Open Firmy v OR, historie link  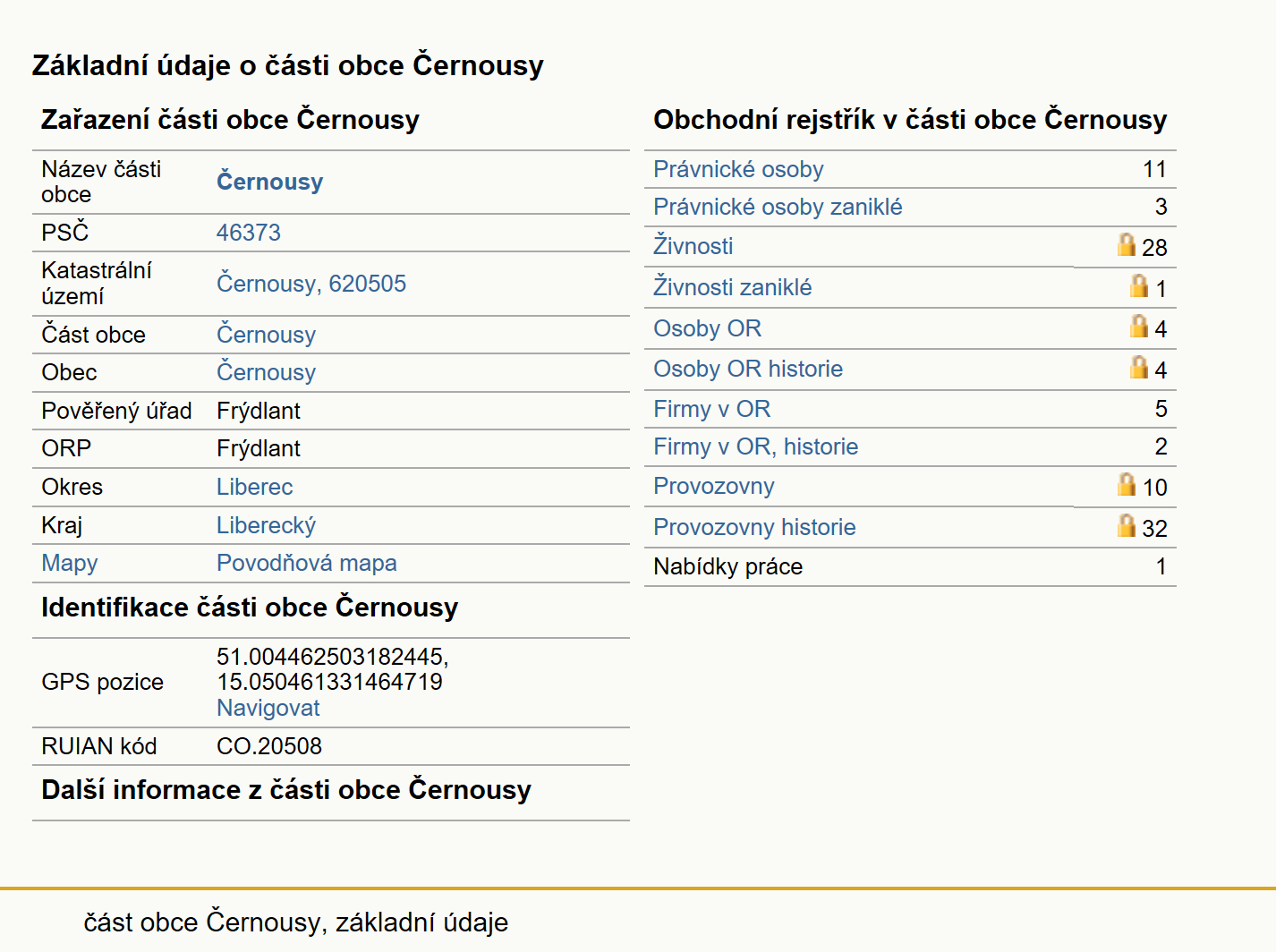pyautogui.click(x=755, y=446)
